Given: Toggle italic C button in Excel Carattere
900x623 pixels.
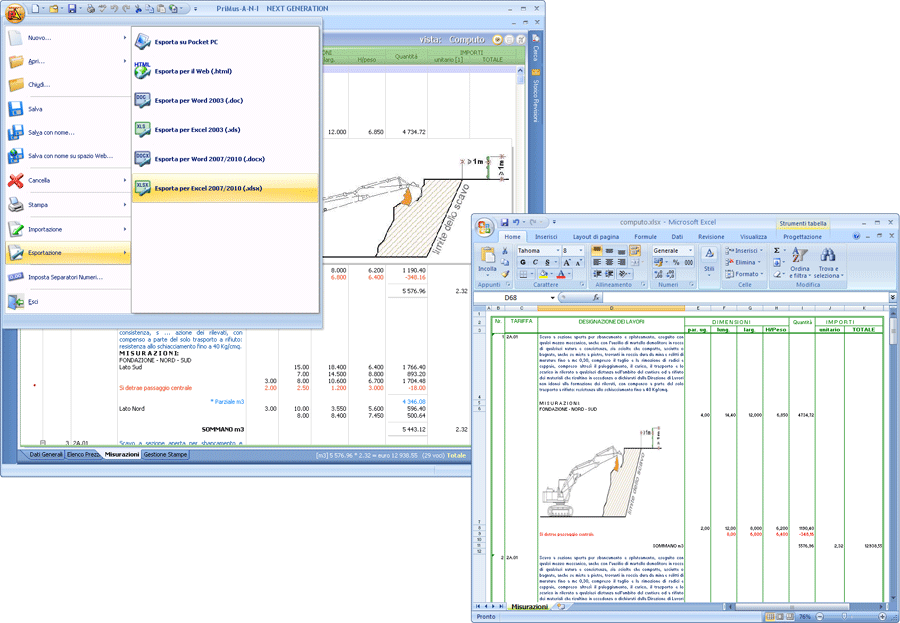Looking at the screenshot, I should [x=535, y=262].
